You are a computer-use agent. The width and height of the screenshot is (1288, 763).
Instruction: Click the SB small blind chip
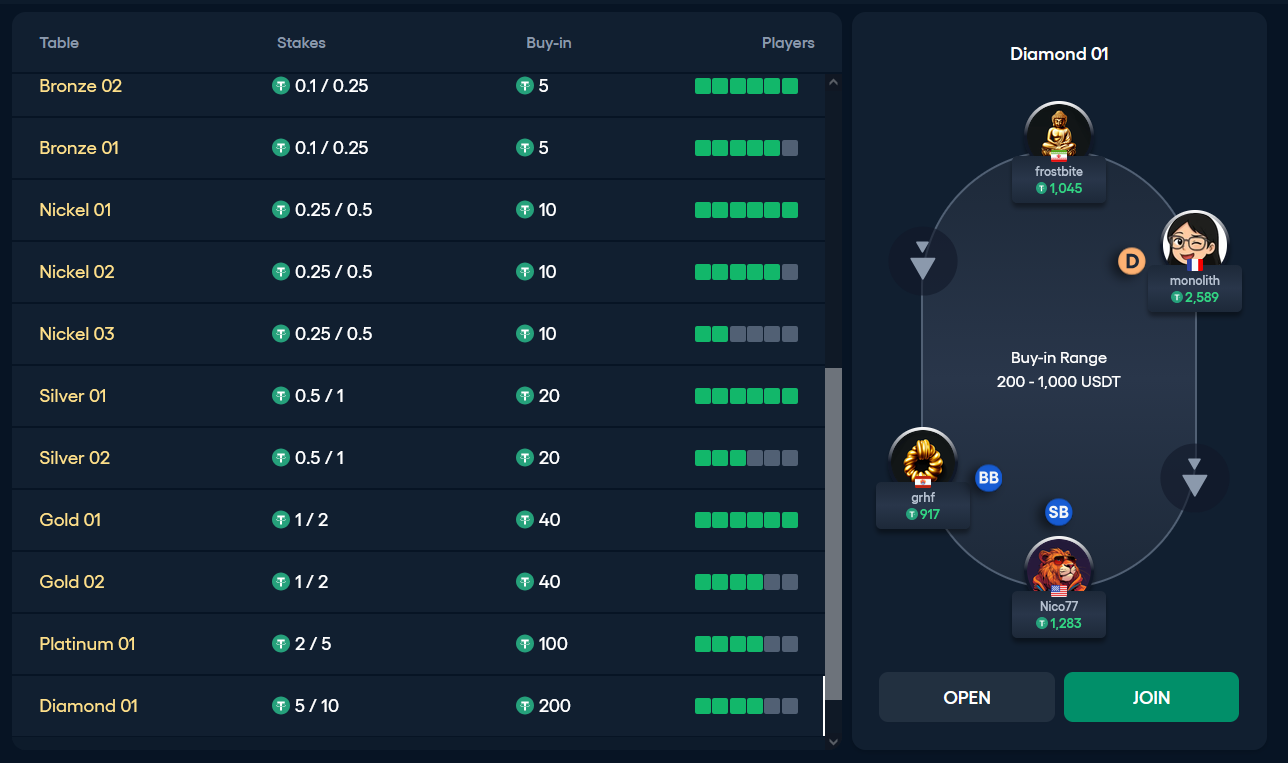(x=1058, y=512)
